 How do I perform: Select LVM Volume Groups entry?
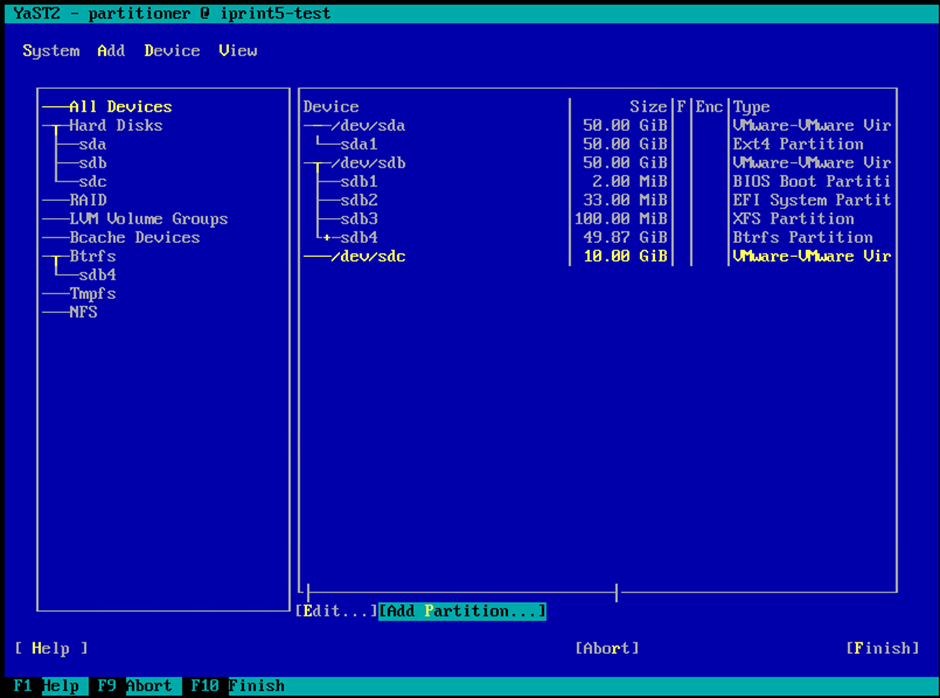pos(148,219)
